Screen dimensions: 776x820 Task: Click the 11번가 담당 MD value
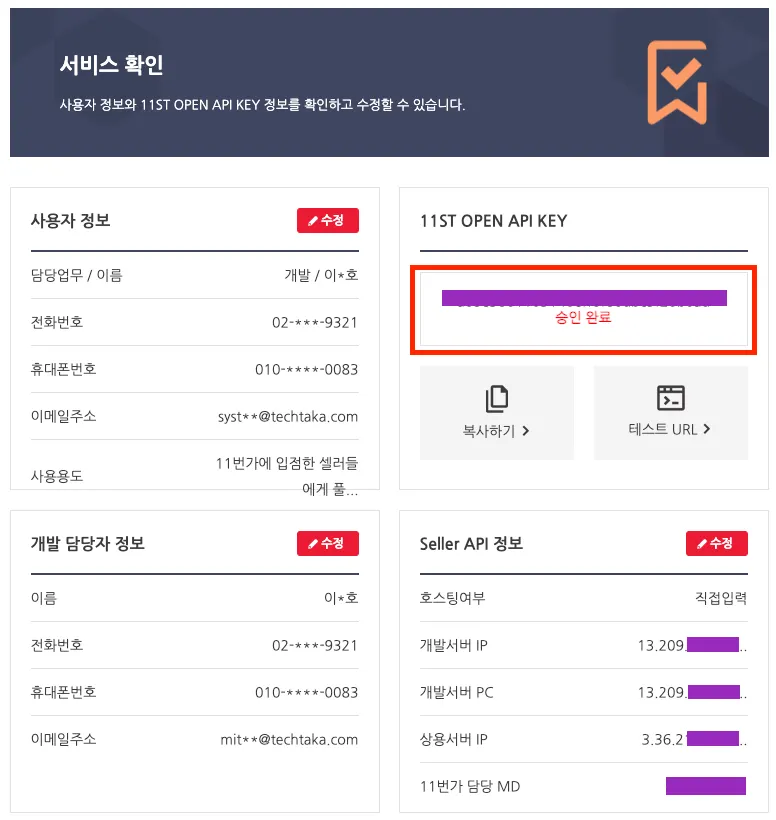click(x=705, y=786)
